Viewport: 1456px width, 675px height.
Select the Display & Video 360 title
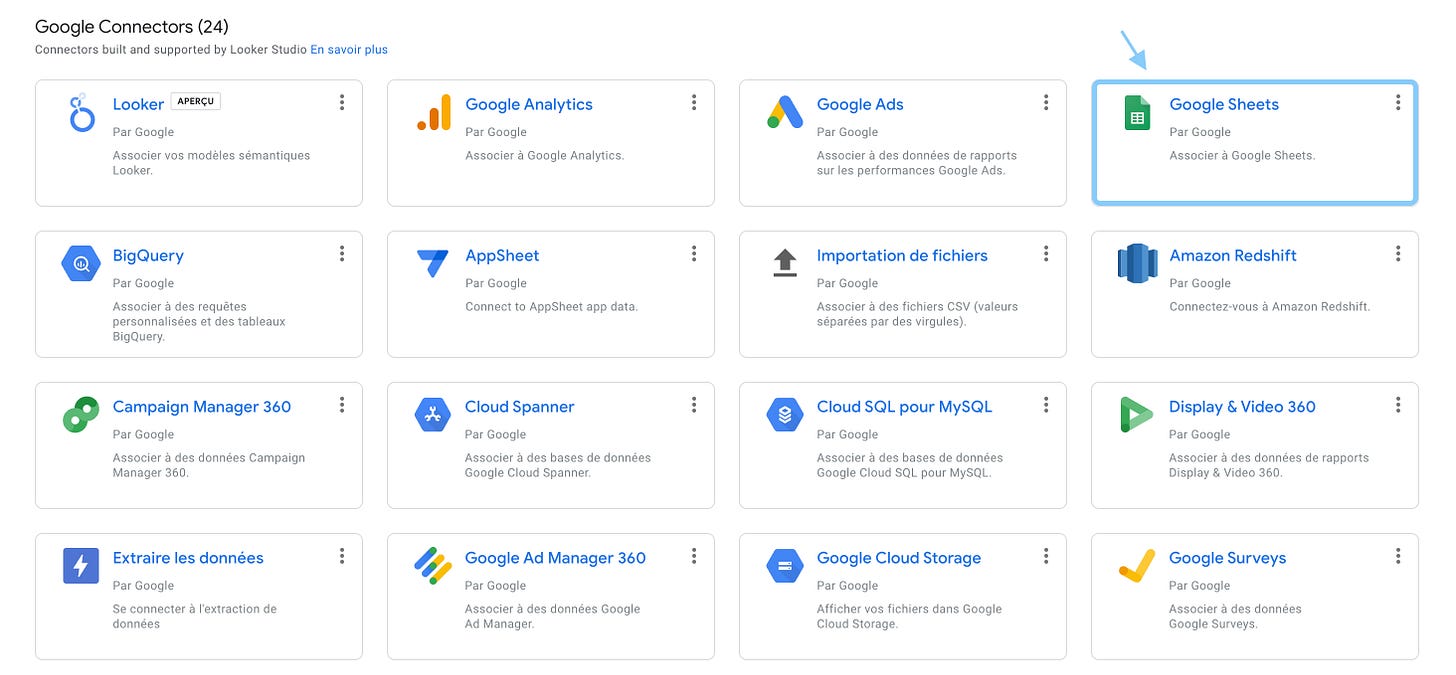coord(1242,406)
